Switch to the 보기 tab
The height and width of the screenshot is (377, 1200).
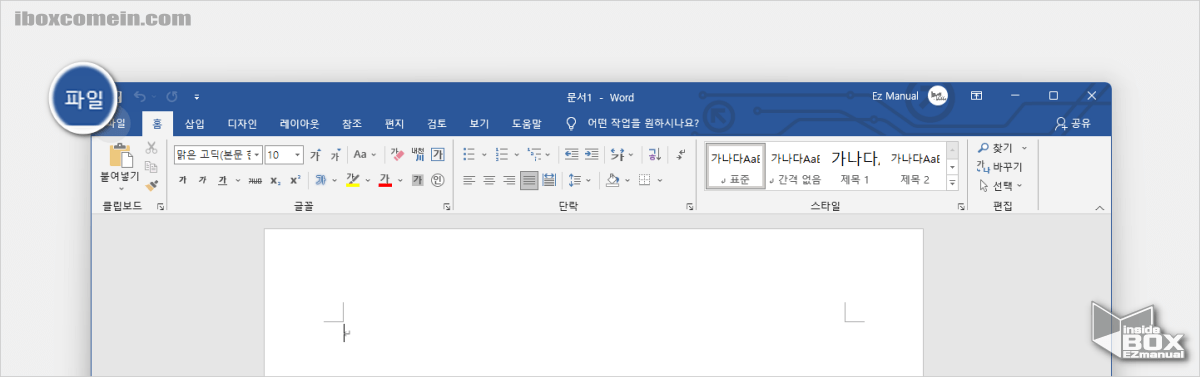pyautogui.click(x=479, y=124)
